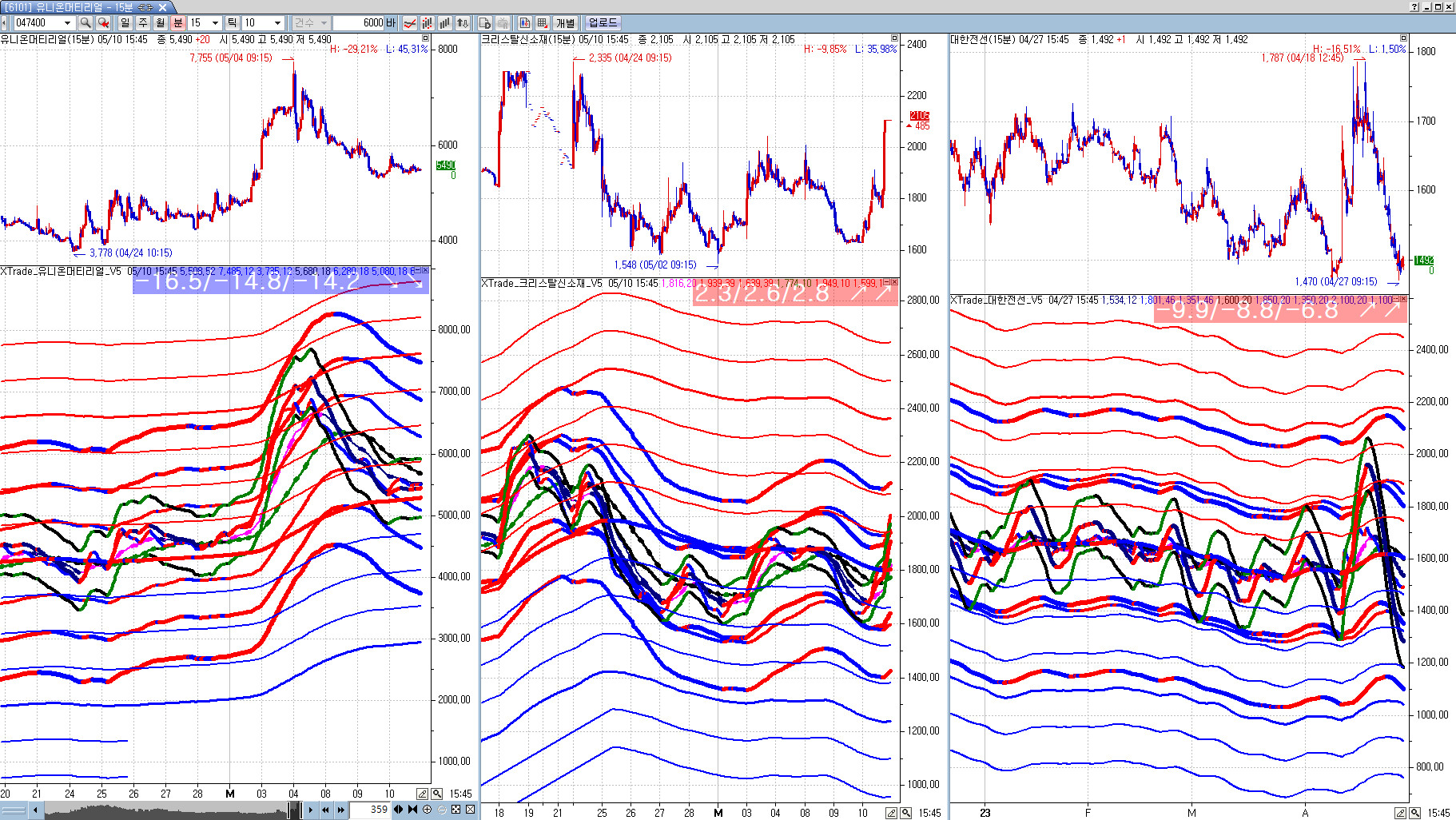Toggle the 일 (daily) period button
This screenshot has width=1456, height=820.
tap(125, 23)
